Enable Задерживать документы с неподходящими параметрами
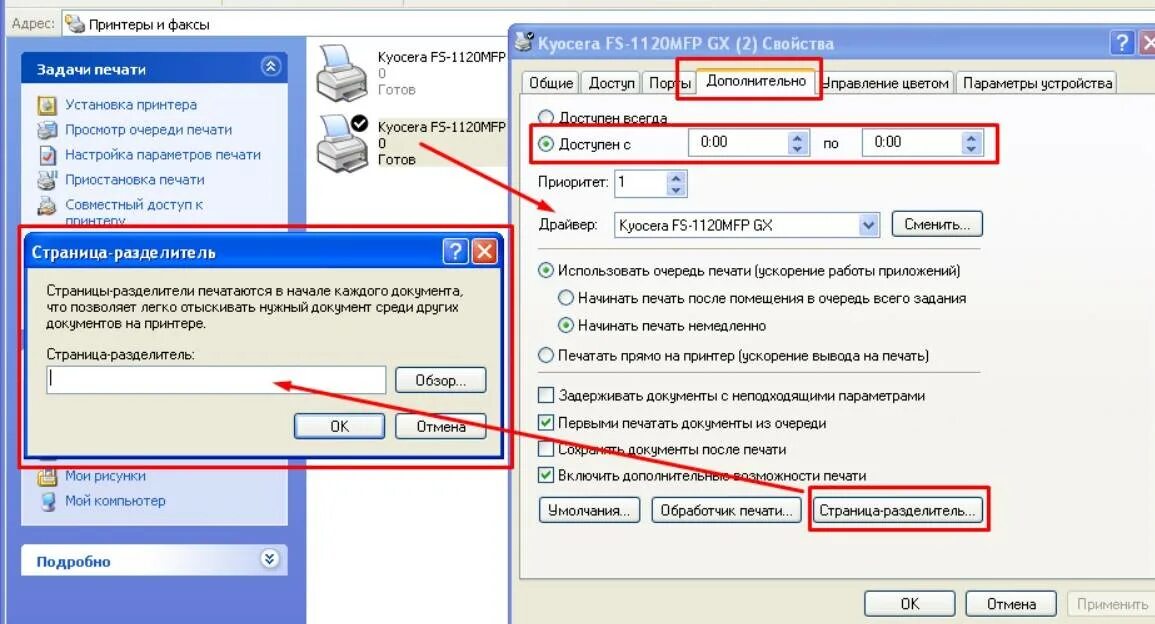 pyautogui.click(x=546, y=396)
